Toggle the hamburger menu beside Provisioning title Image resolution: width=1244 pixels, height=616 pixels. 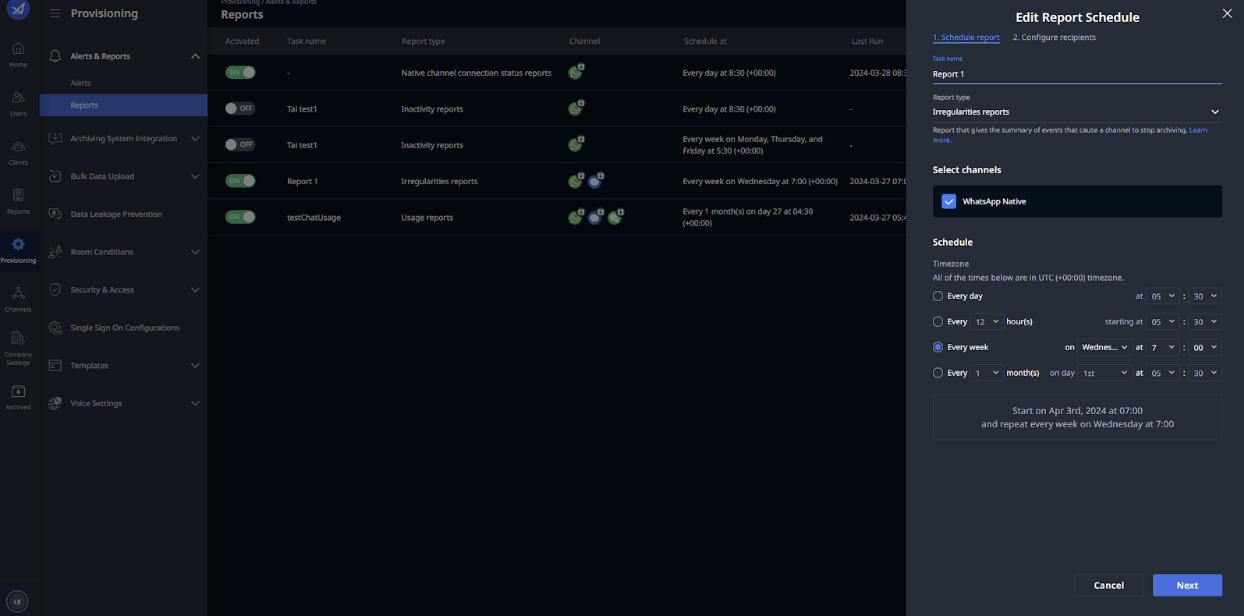(55, 14)
